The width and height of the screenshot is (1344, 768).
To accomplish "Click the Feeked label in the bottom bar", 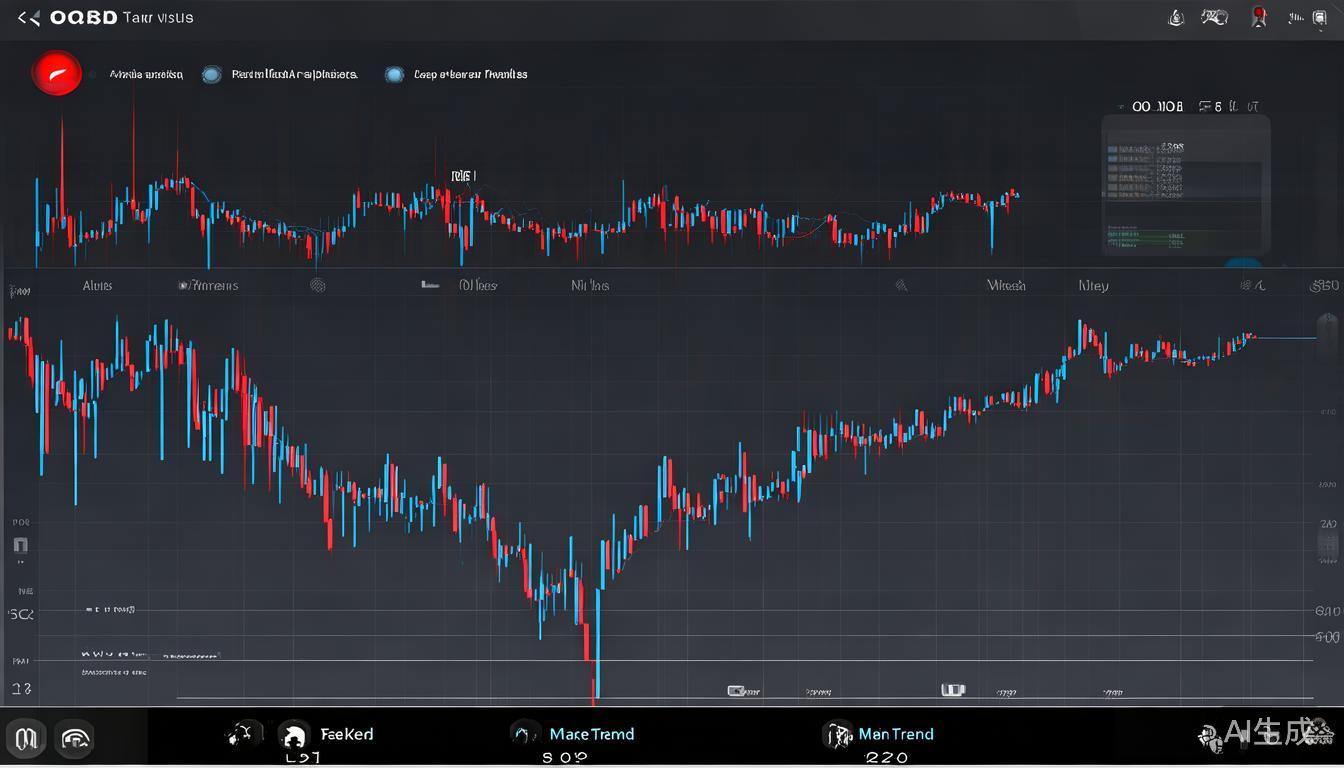I will [x=347, y=734].
